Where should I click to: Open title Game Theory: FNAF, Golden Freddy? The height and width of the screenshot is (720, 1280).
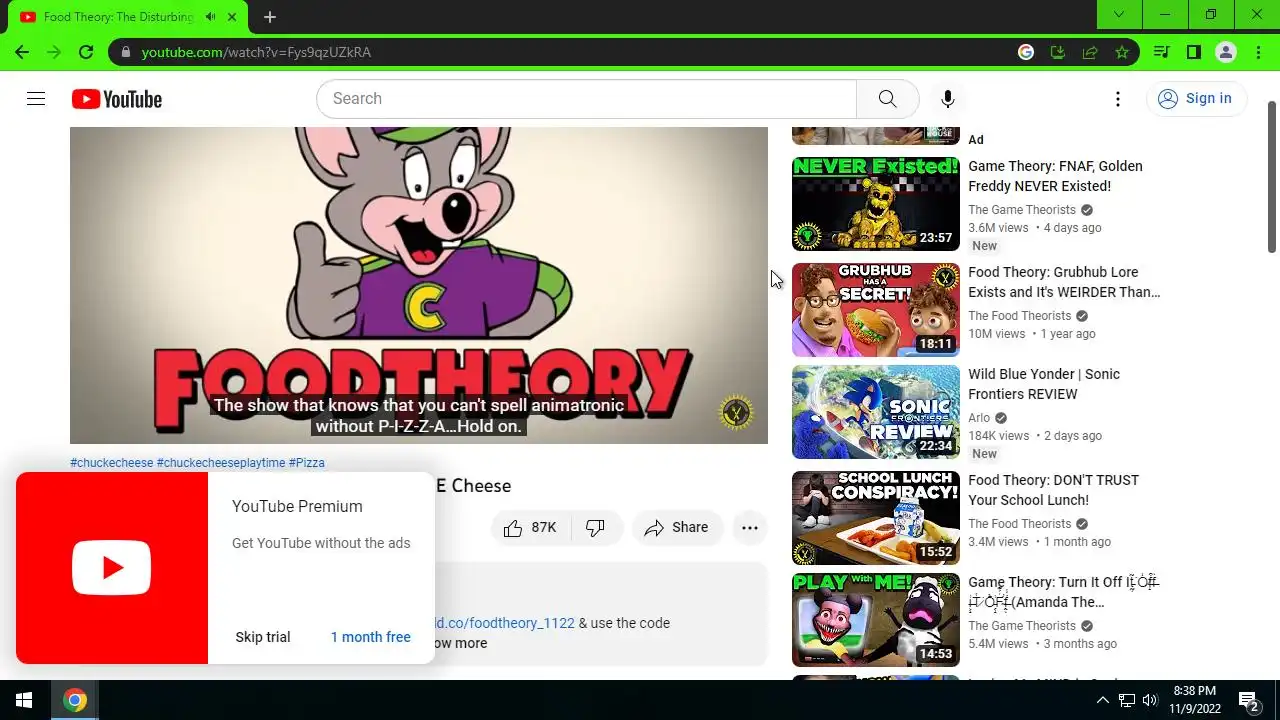[1055, 176]
